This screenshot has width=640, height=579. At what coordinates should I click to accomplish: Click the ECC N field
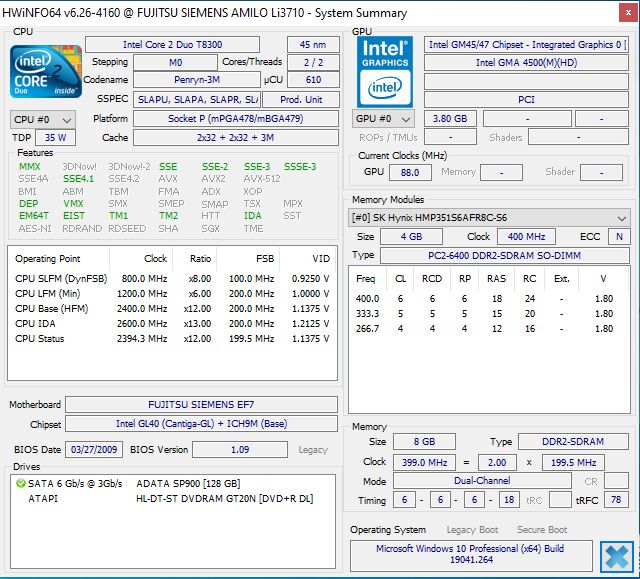tap(619, 237)
